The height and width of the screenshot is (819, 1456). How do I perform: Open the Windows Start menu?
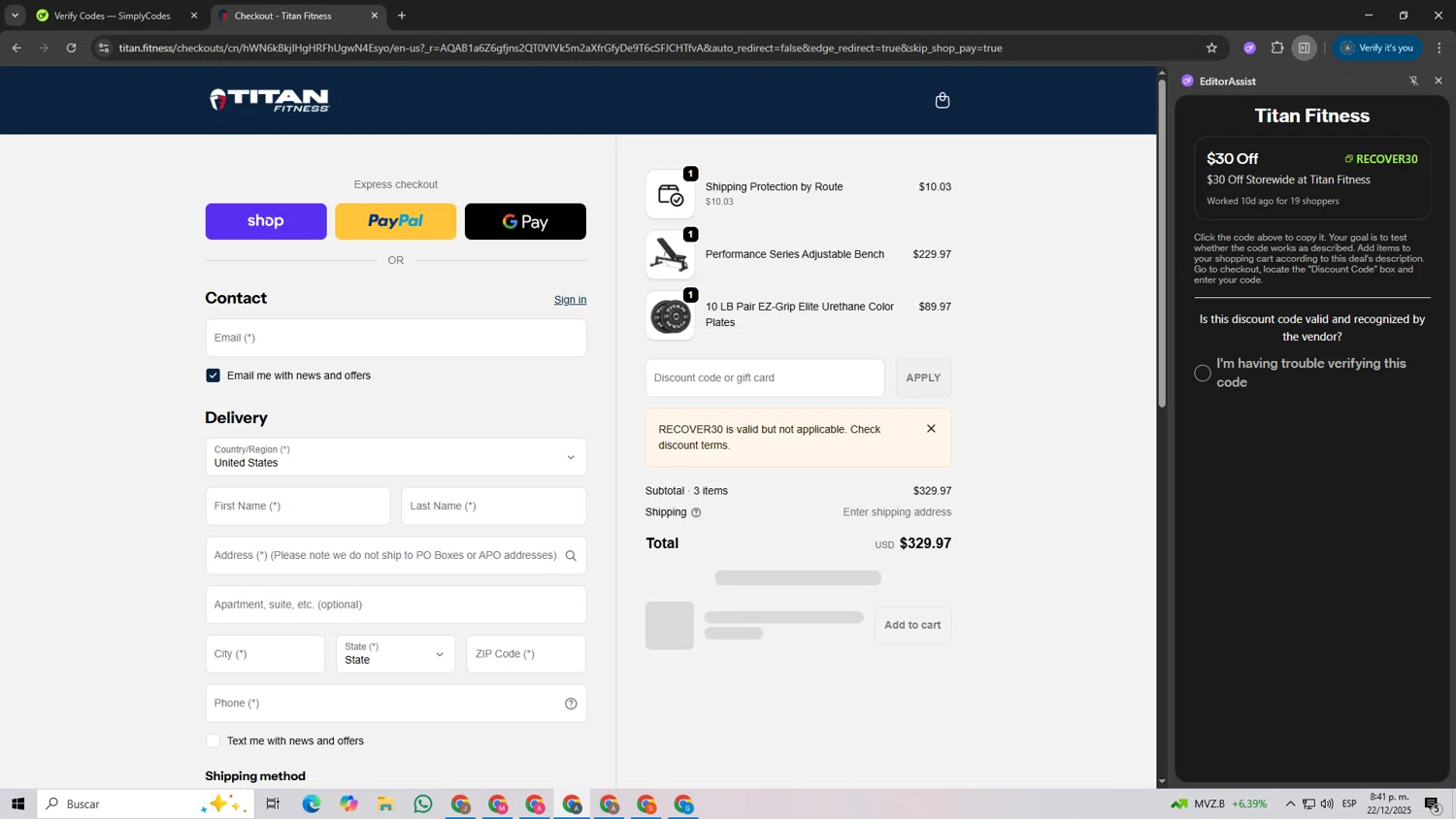(x=17, y=803)
